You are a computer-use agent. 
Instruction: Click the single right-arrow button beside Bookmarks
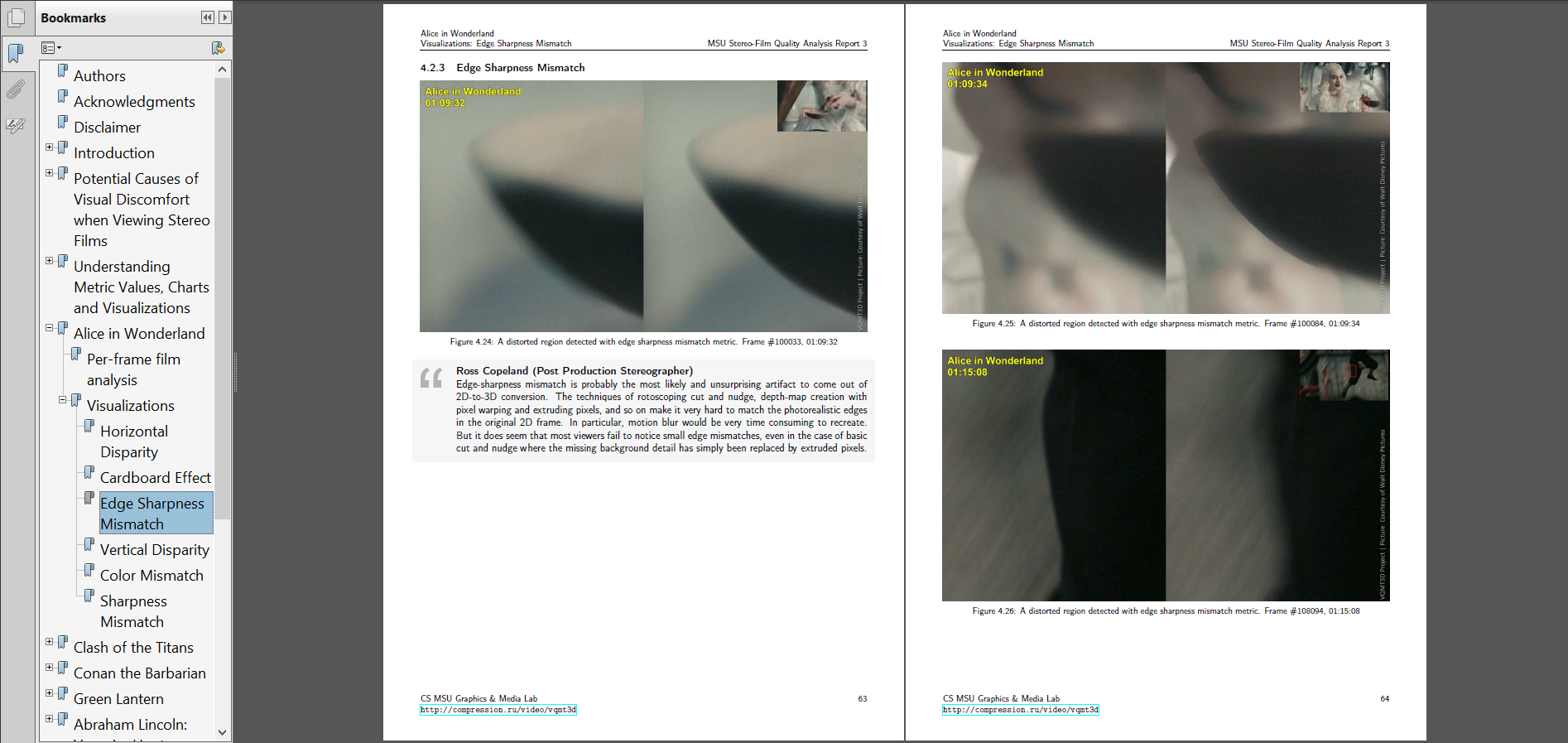tap(224, 17)
